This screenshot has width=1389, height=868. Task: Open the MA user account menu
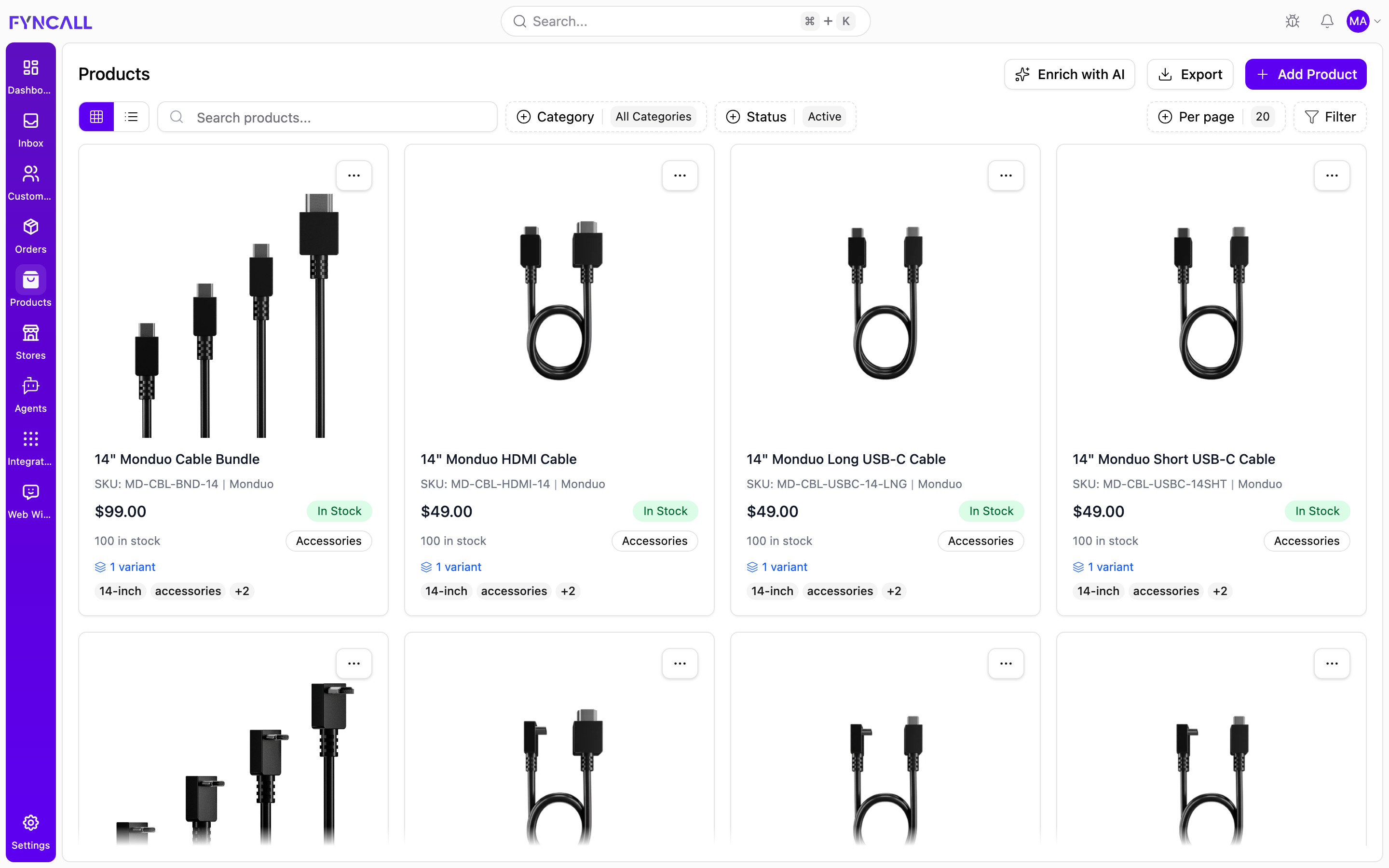(x=1364, y=21)
